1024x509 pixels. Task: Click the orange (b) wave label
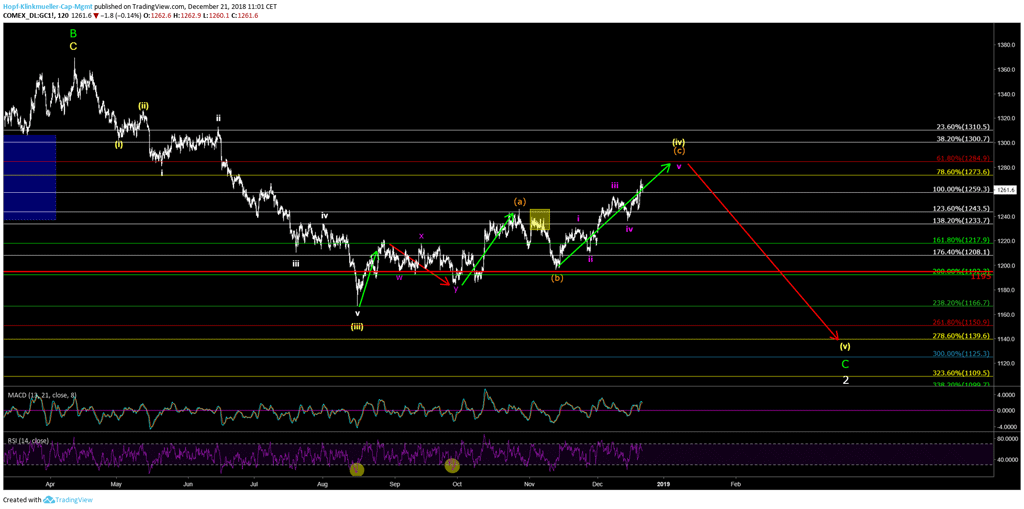557,278
